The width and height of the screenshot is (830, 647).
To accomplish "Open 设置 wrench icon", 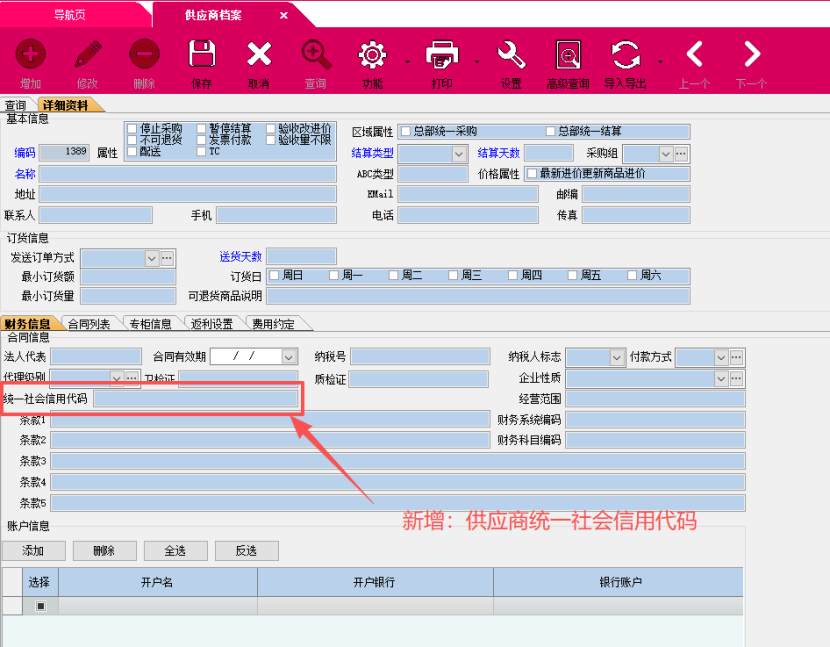I will click(511, 55).
